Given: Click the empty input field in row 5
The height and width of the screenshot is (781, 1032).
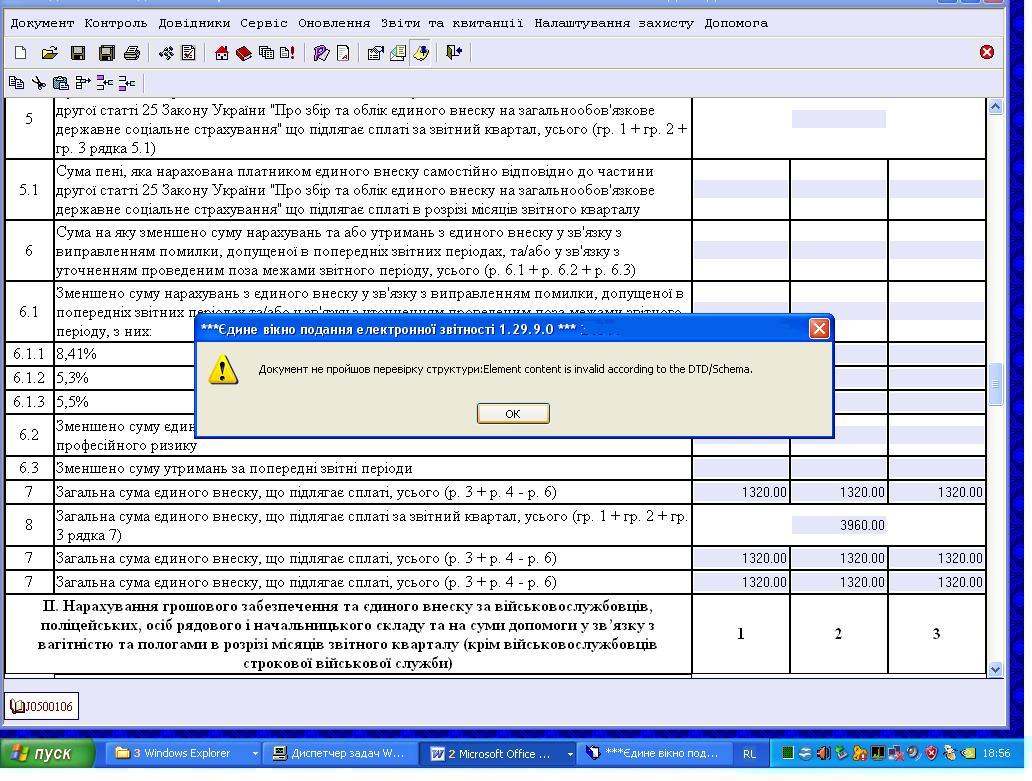Looking at the screenshot, I should [838, 119].
